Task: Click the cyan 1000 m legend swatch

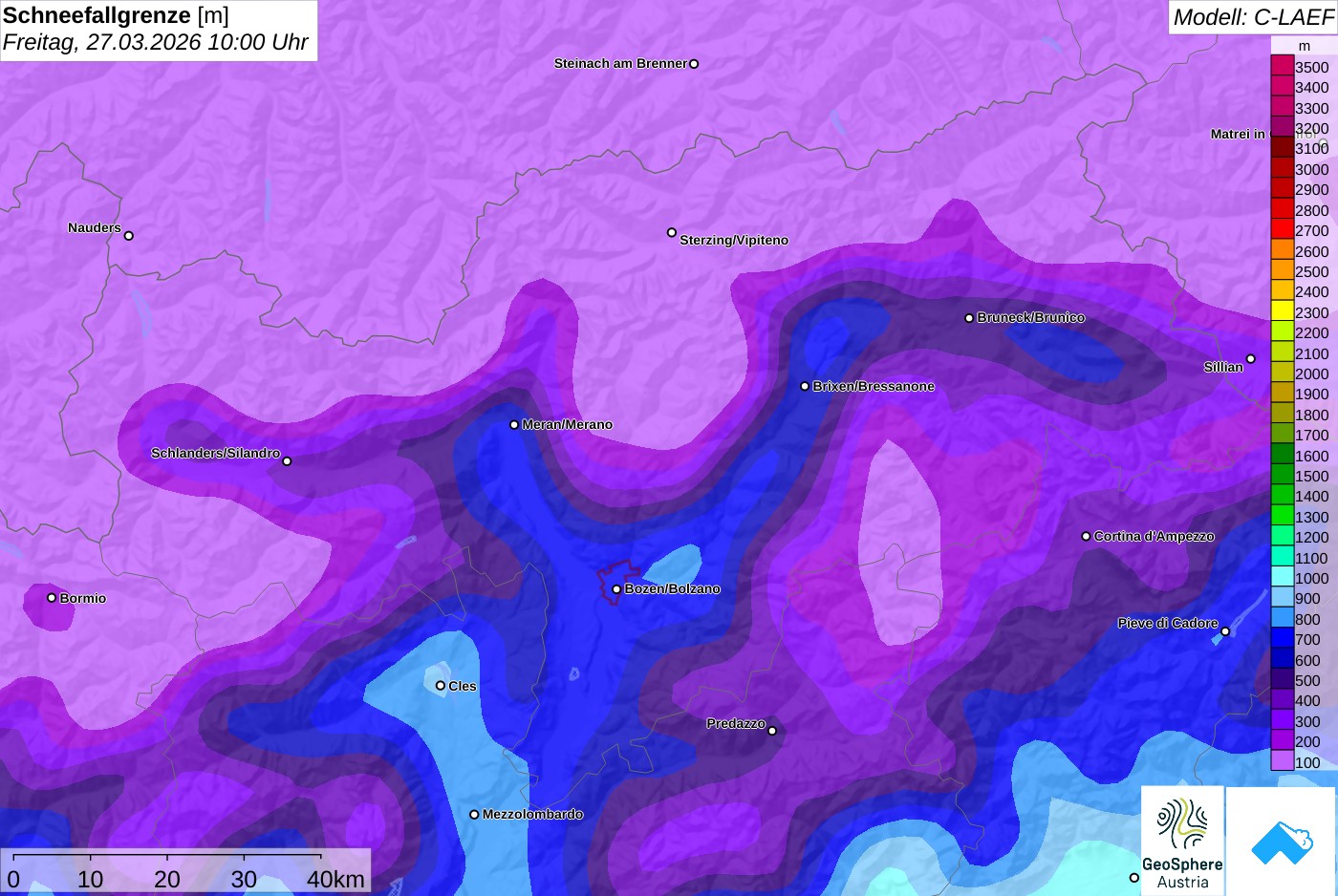Action: (1283, 578)
